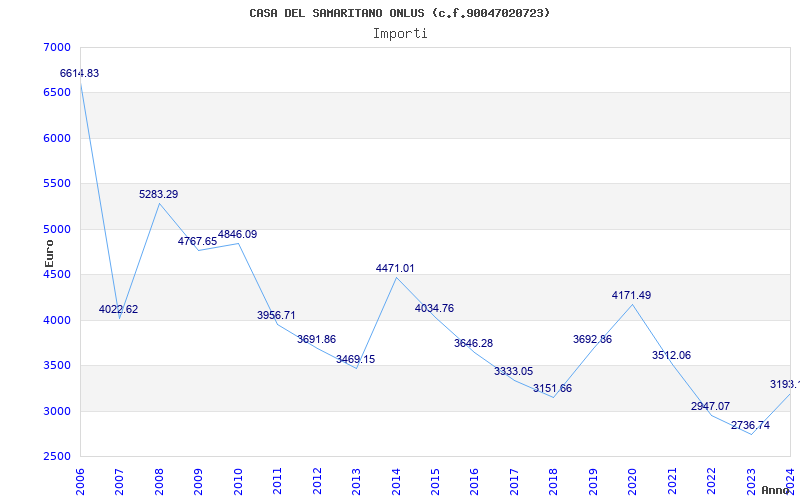Click the 2013 x-axis year label
800x500 pixels.
click(356, 481)
